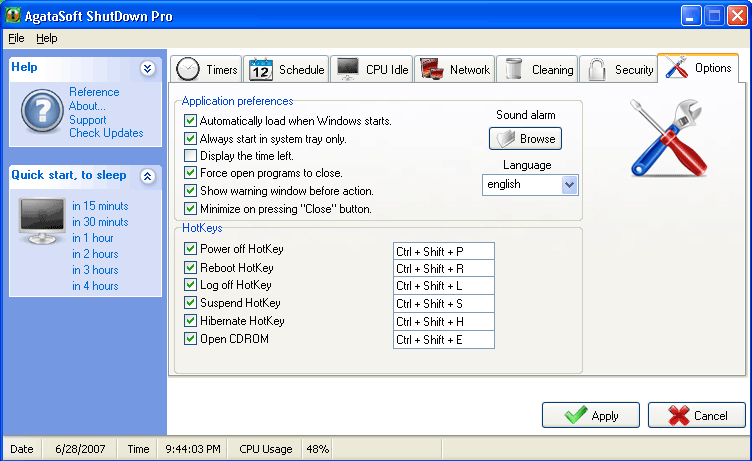This screenshot has height=461, width=752.
Task: Click the monitor icon in Quick start panel
Action: (41, 221)
